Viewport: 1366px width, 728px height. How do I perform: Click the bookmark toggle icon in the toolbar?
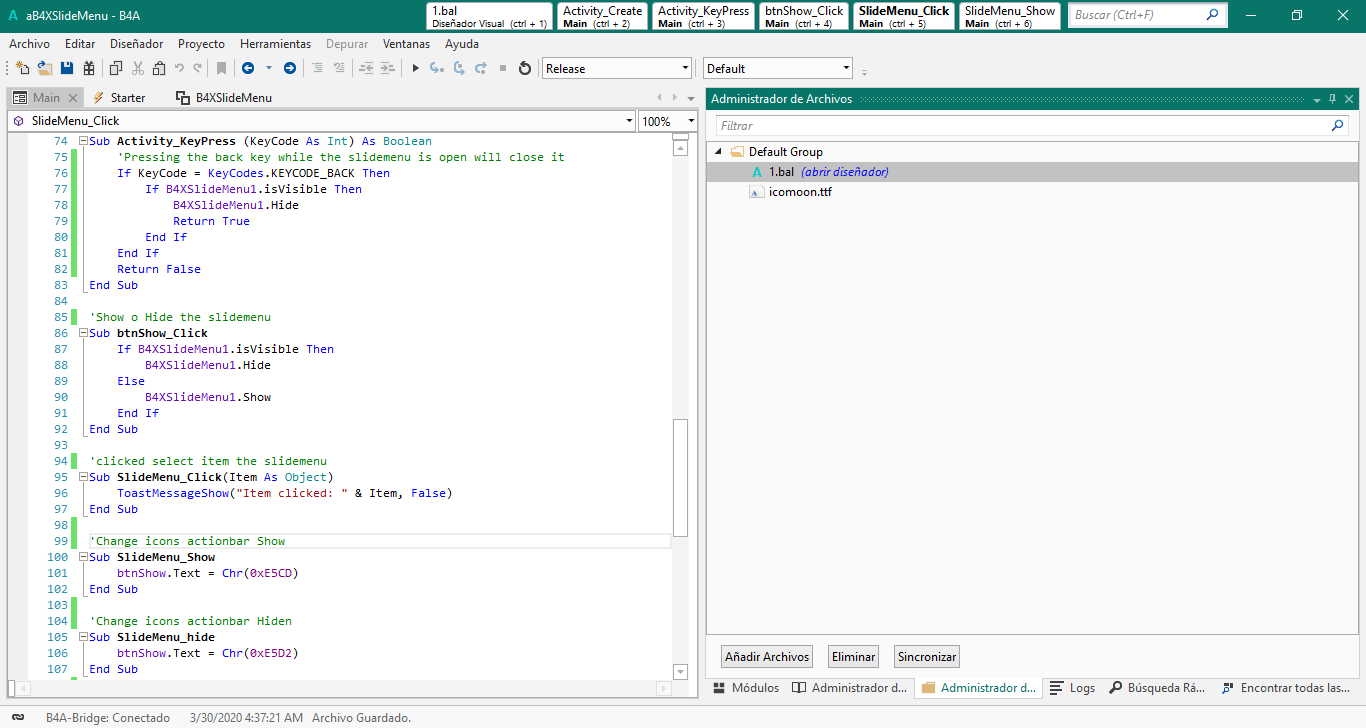click(x=221, y=68)
